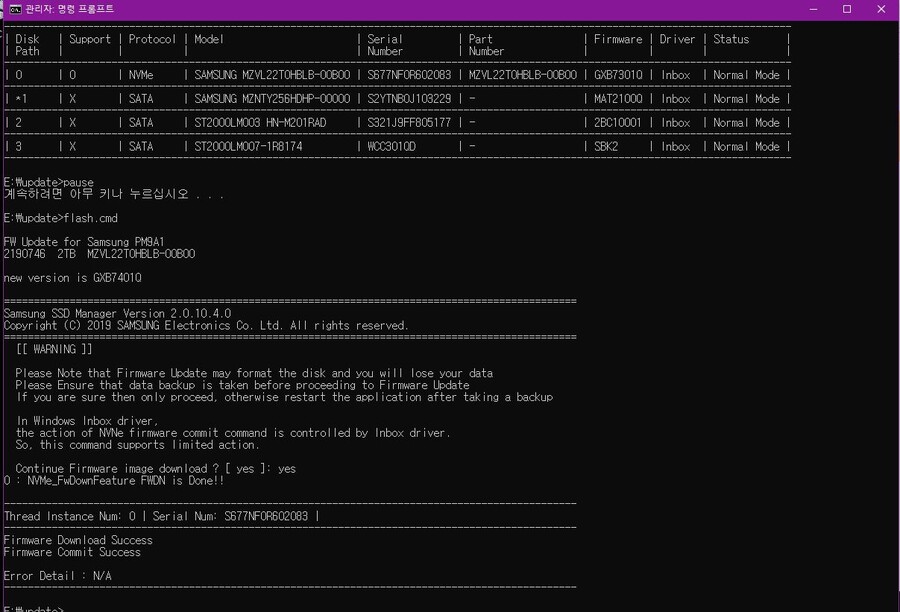
Task: Click the 'Firmware' column header
Action: click(x=618, y=39)
